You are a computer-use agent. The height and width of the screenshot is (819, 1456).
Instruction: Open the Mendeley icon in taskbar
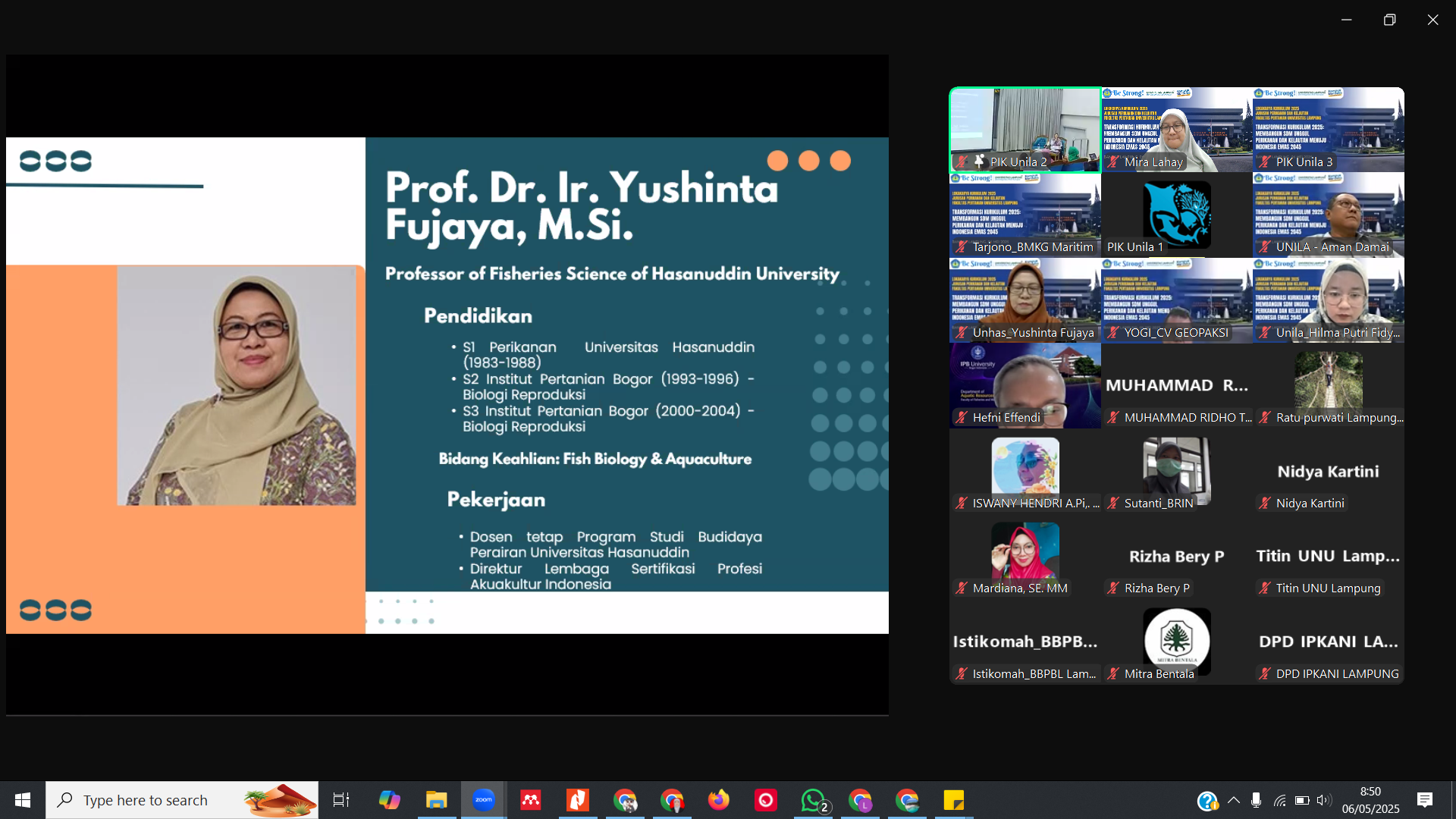[x=531, y=800]
